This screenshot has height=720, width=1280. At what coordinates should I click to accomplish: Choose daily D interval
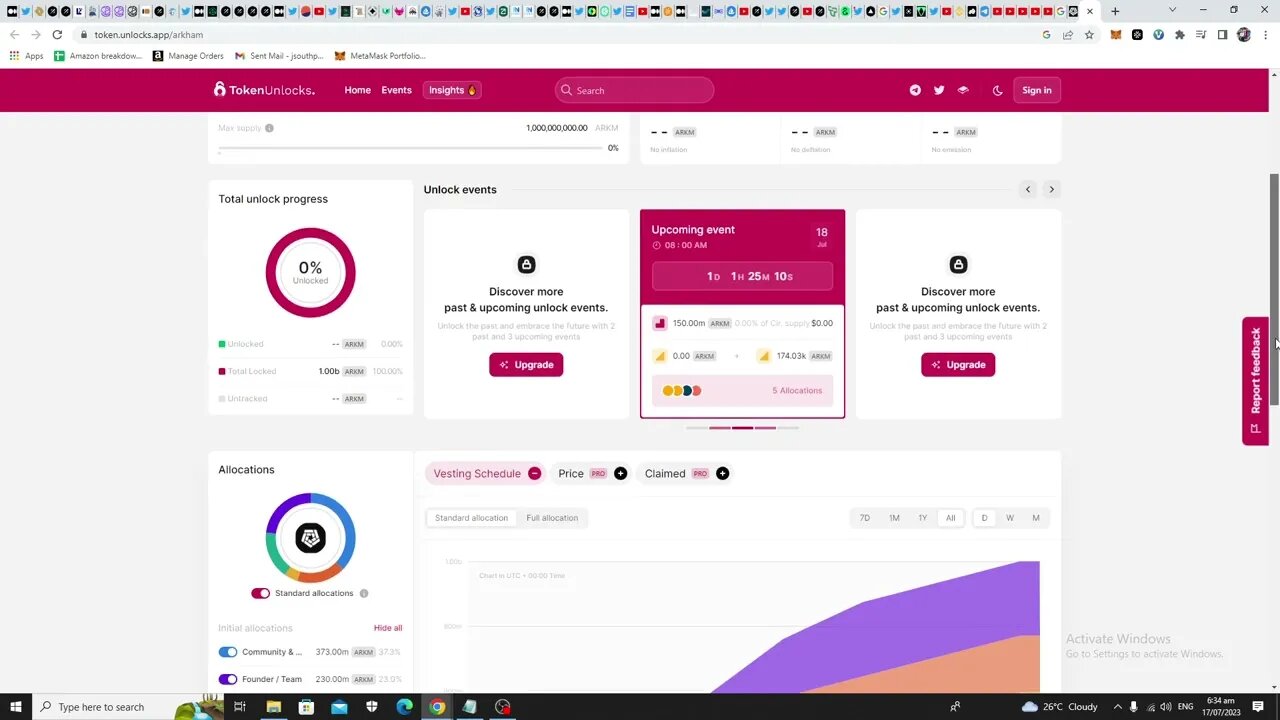pyautogui.click(x=984, y=518)
